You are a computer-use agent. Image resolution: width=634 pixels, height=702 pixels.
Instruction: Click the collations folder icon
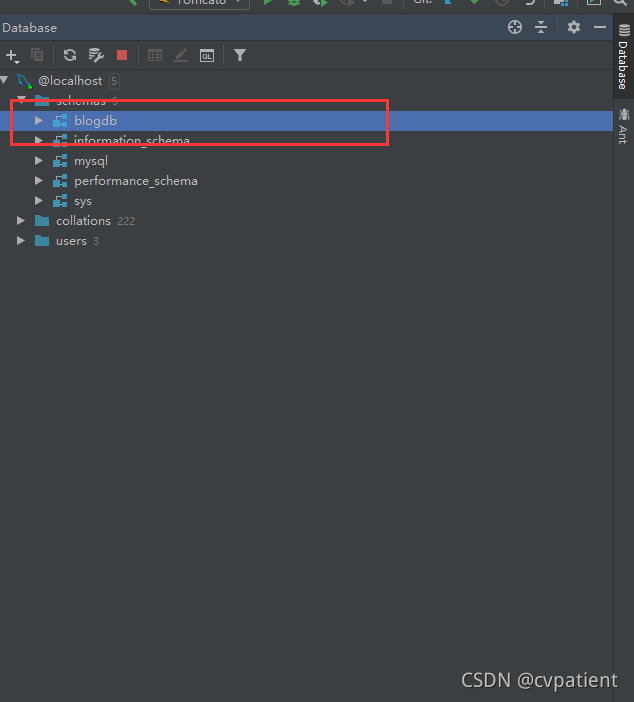pos(42,221)
